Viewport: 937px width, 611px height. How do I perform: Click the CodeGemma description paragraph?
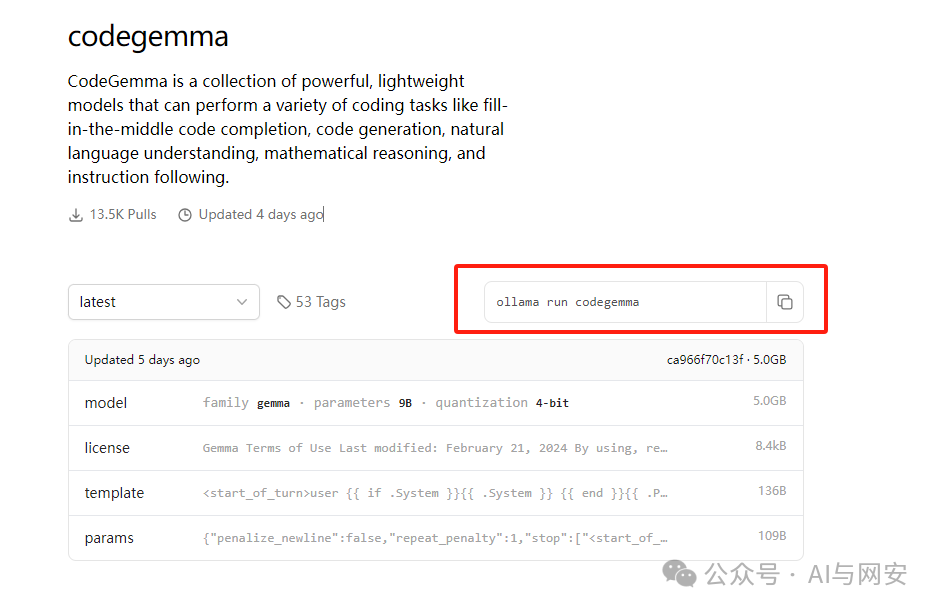[x=287, y=129]
